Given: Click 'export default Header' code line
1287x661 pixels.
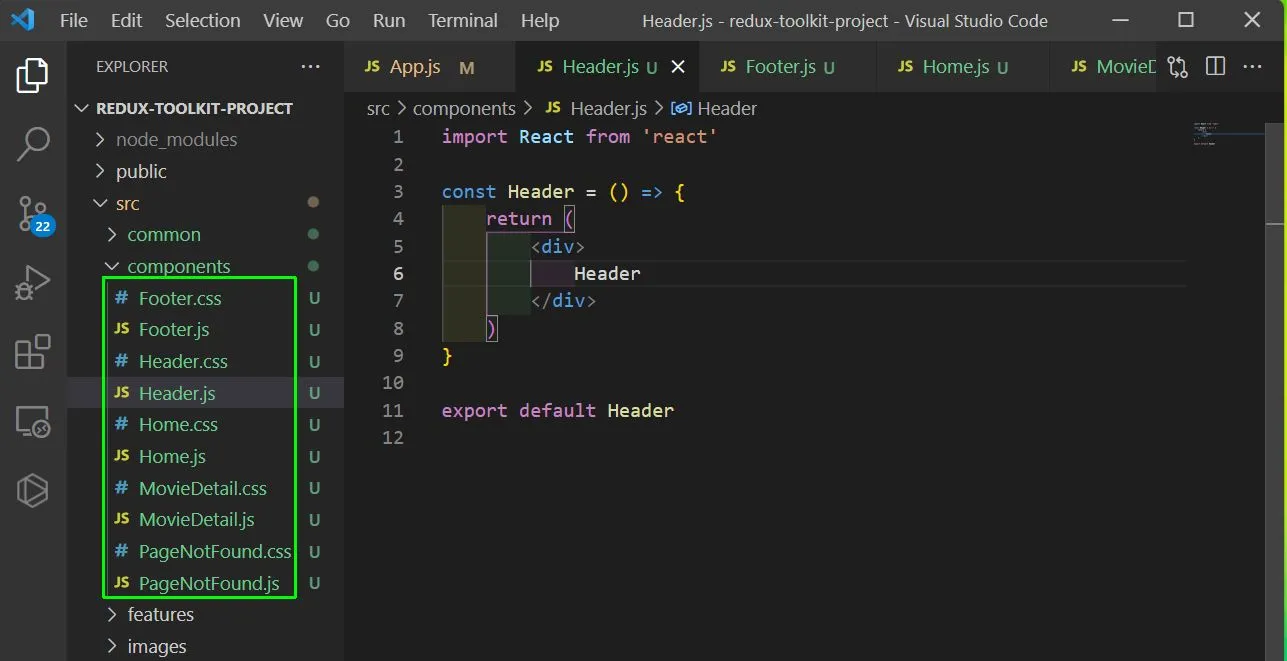Looking at the screenshot, I should [x=558, y=410].
